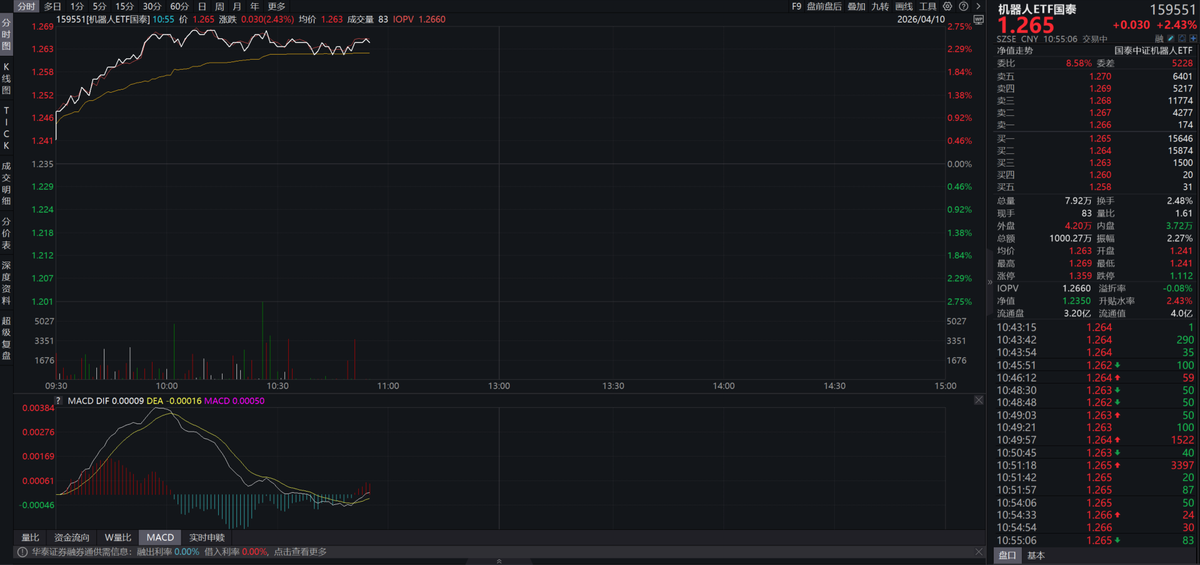Switch to the 资金流向 indicator tab

[71, 537]
